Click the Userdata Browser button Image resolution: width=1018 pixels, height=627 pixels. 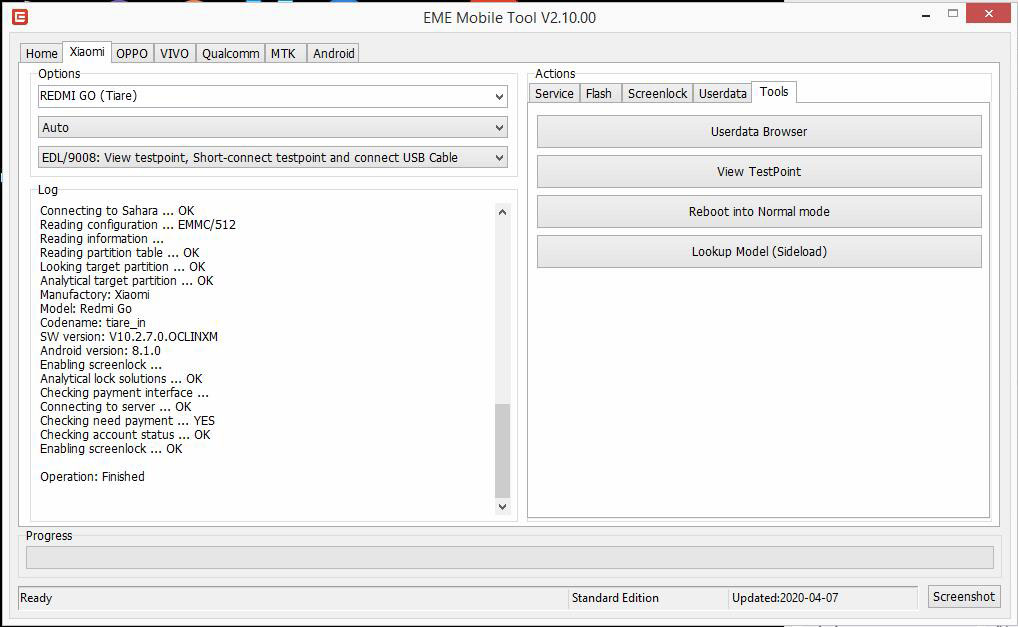pyautogui.click(x=759, y=132)
